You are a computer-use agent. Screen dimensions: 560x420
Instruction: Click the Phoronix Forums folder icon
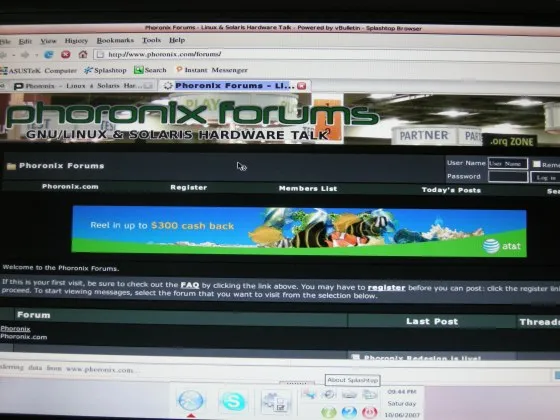(11, 166)
